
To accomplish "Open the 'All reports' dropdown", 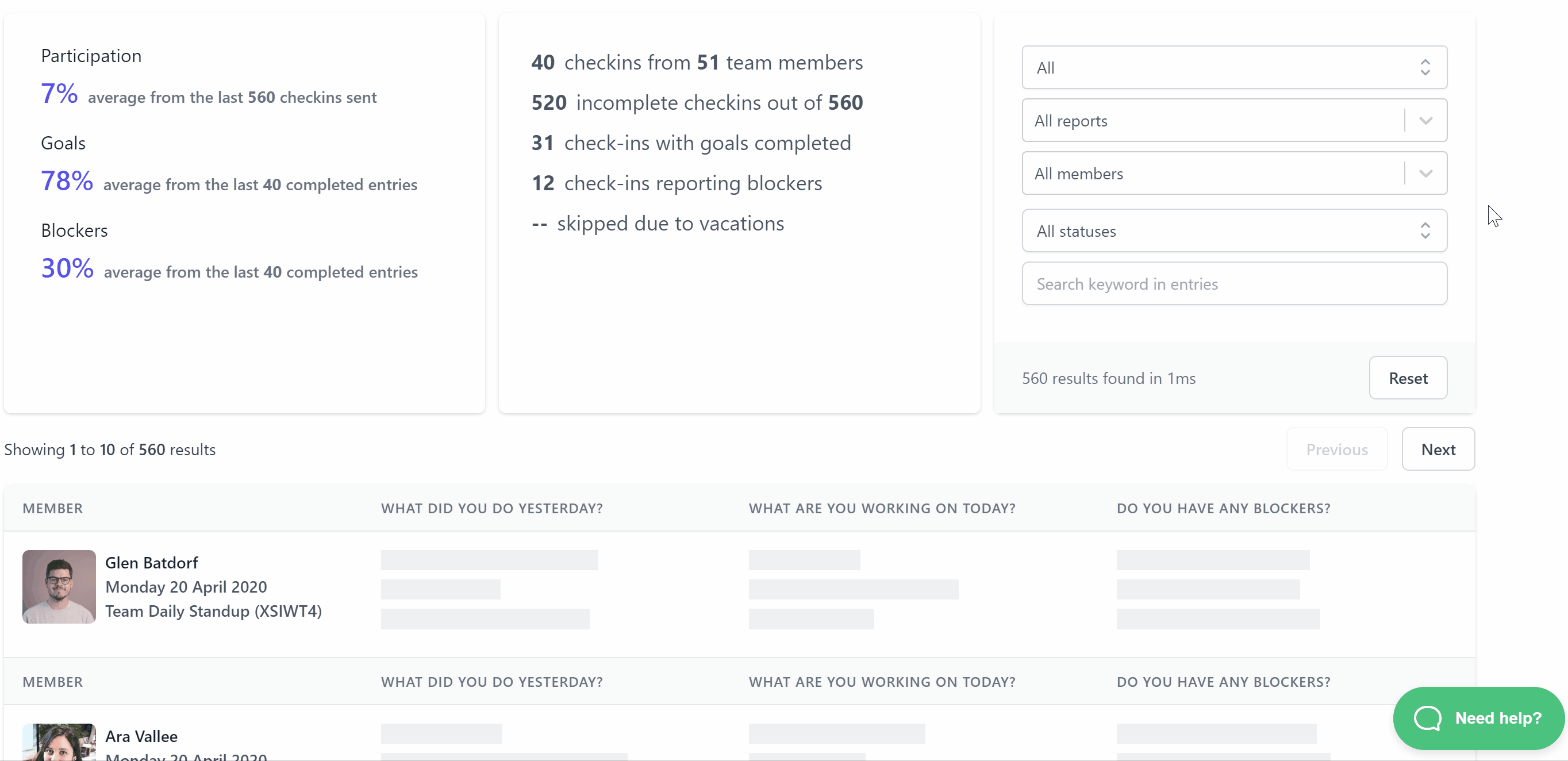I will click(x=1234, y=121).
